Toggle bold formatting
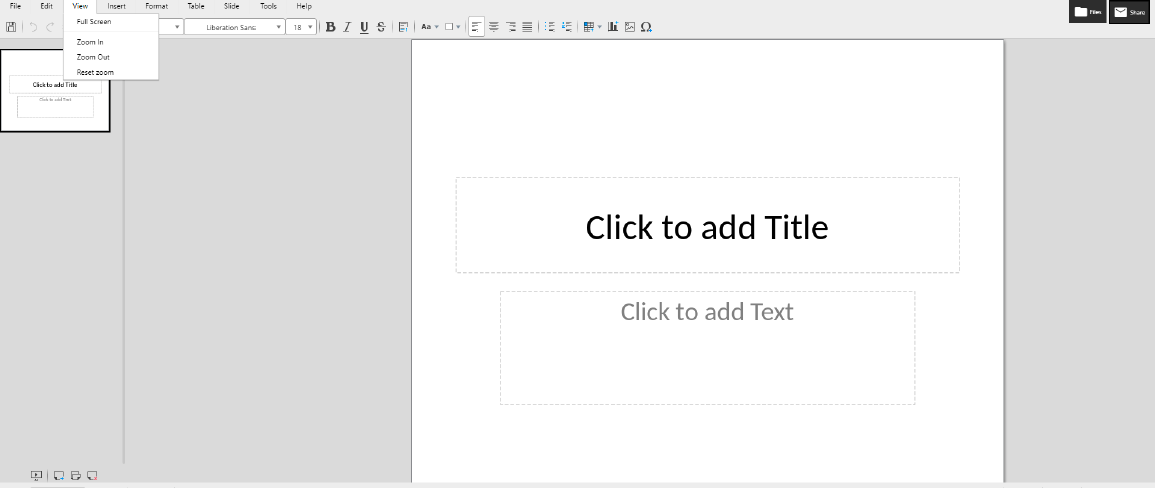 coord(330,27)
